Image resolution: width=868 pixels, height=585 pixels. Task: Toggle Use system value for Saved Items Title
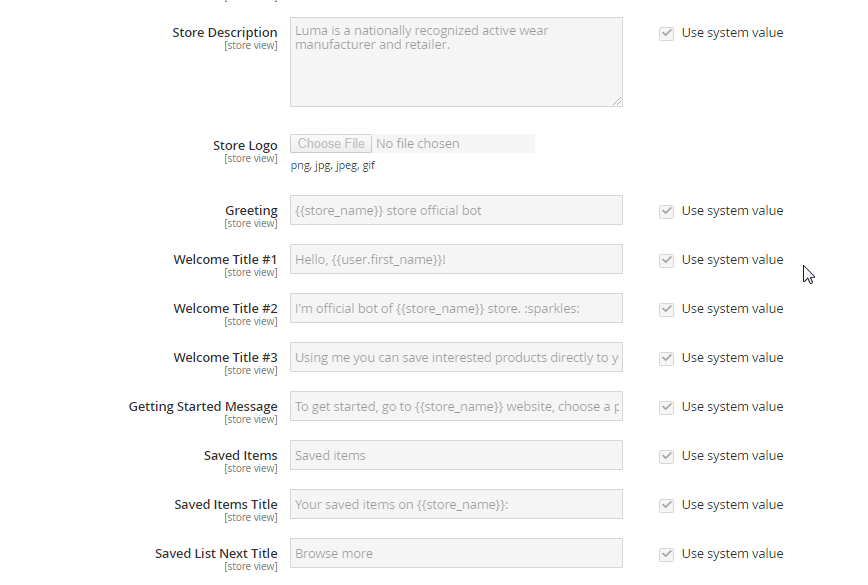click(666, 505)
